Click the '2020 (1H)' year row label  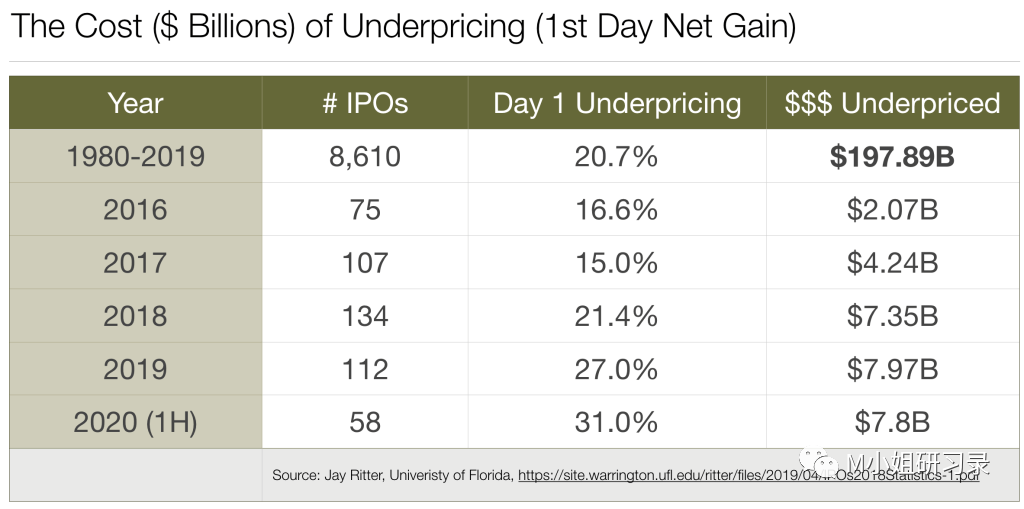coord(135,422)
